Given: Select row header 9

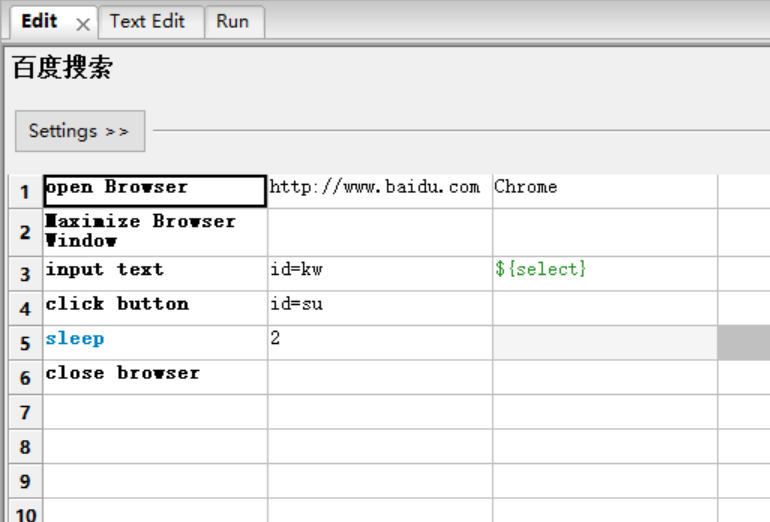Looking at the screenshot, I should pos(26,481).
